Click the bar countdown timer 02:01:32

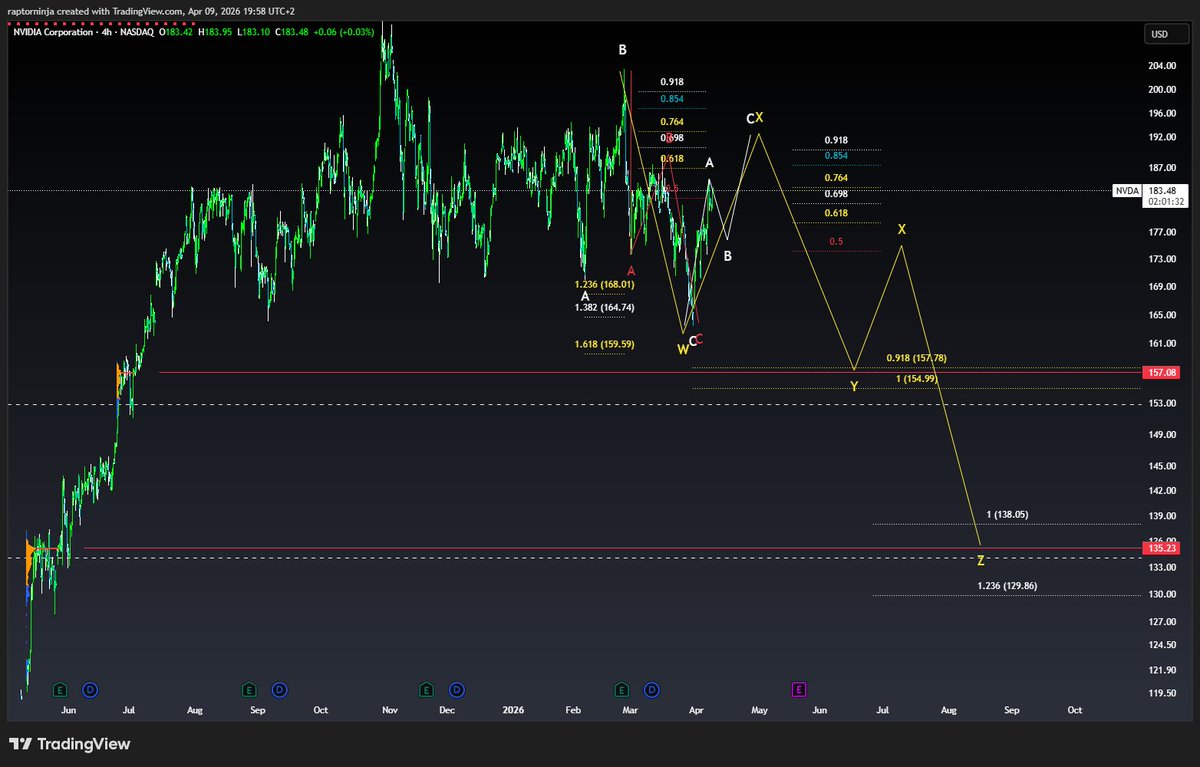[x=1166, y=201]
